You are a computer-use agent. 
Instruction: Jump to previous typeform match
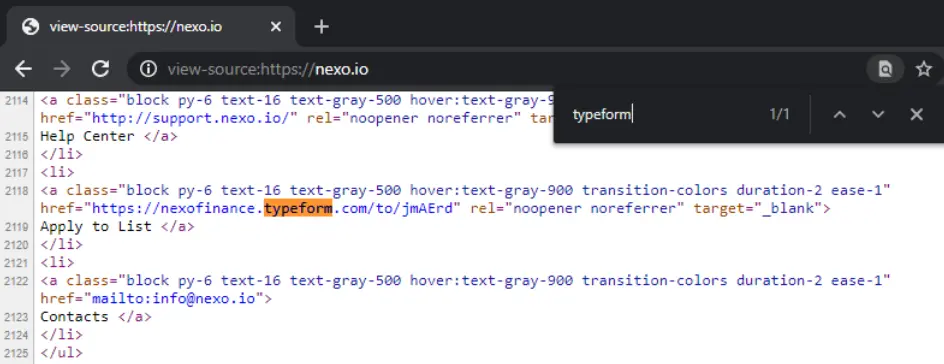839,114
